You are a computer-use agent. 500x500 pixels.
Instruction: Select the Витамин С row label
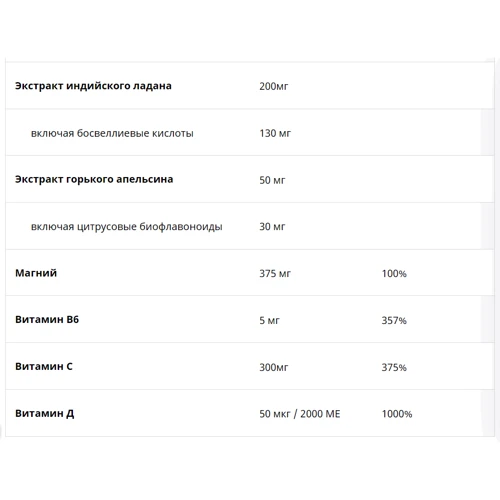pos(44,366)
